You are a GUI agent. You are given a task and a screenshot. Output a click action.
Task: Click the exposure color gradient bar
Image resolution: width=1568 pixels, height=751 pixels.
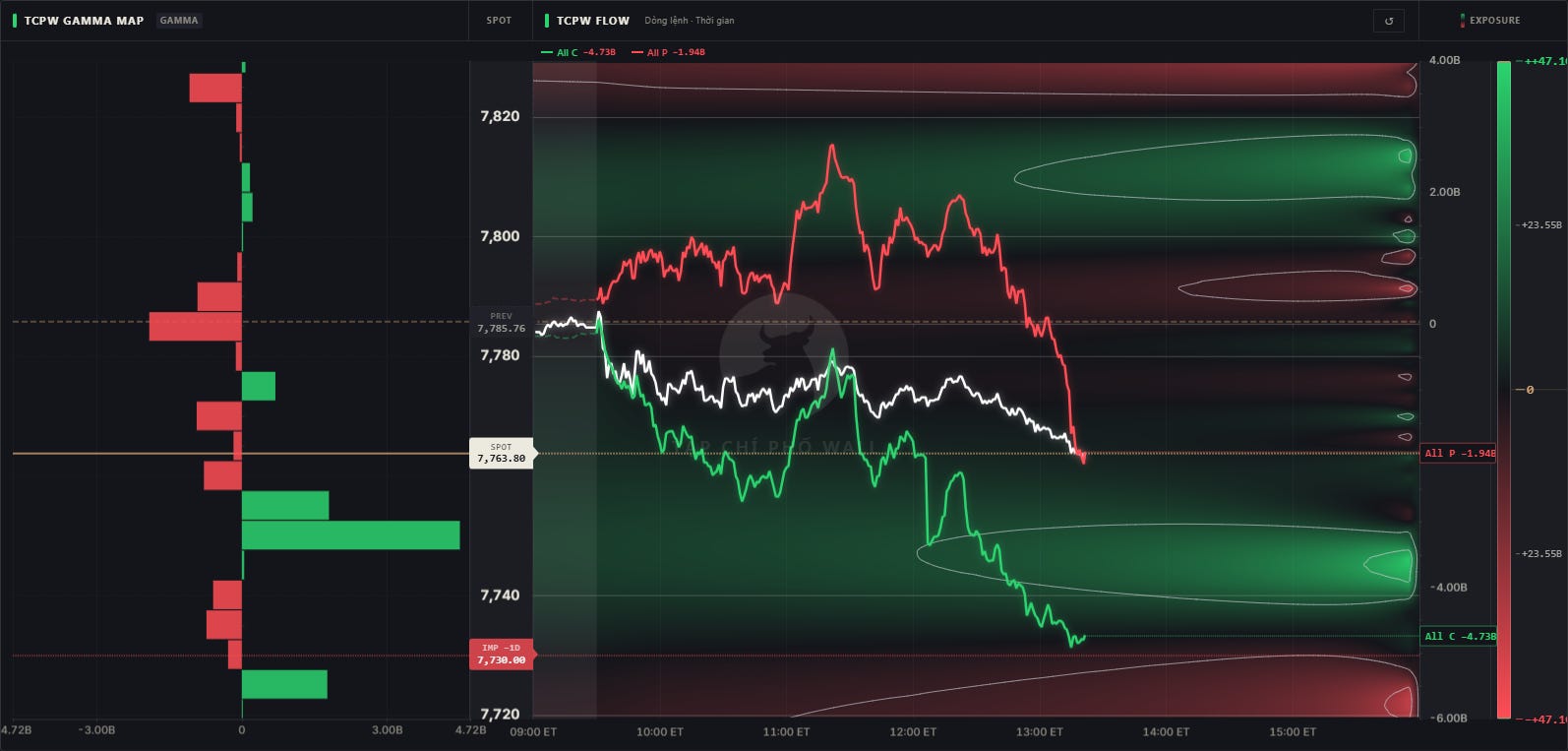click(x=1503, y=390)
